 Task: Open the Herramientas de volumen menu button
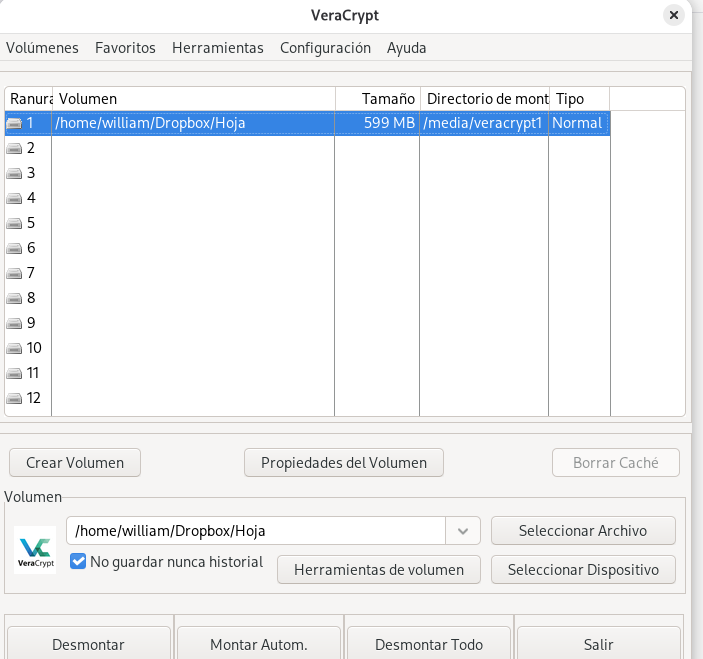[x=378, y=570]
